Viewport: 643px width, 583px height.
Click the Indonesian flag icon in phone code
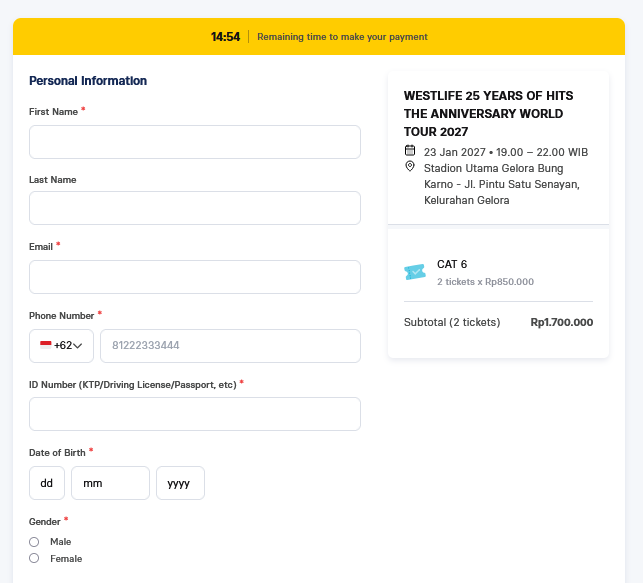tap(46, 345)
